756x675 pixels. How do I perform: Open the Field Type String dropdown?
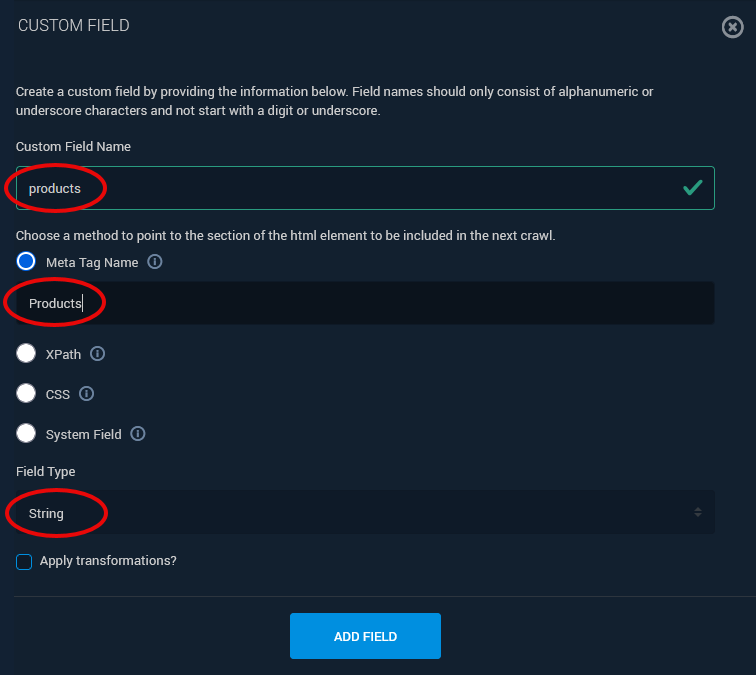click(365, 513)
